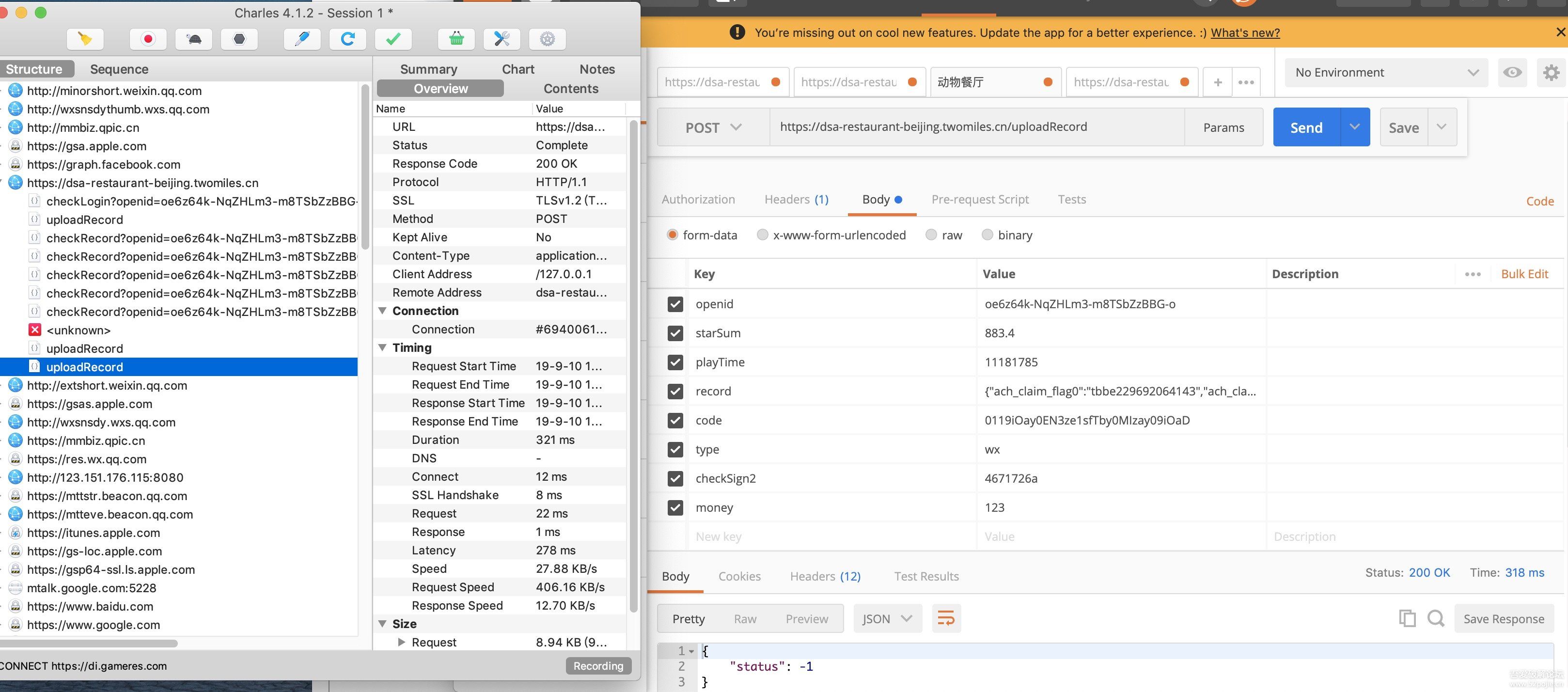Click the Params button
This screenshot has height=692, width=1568.
[1223, 127]
